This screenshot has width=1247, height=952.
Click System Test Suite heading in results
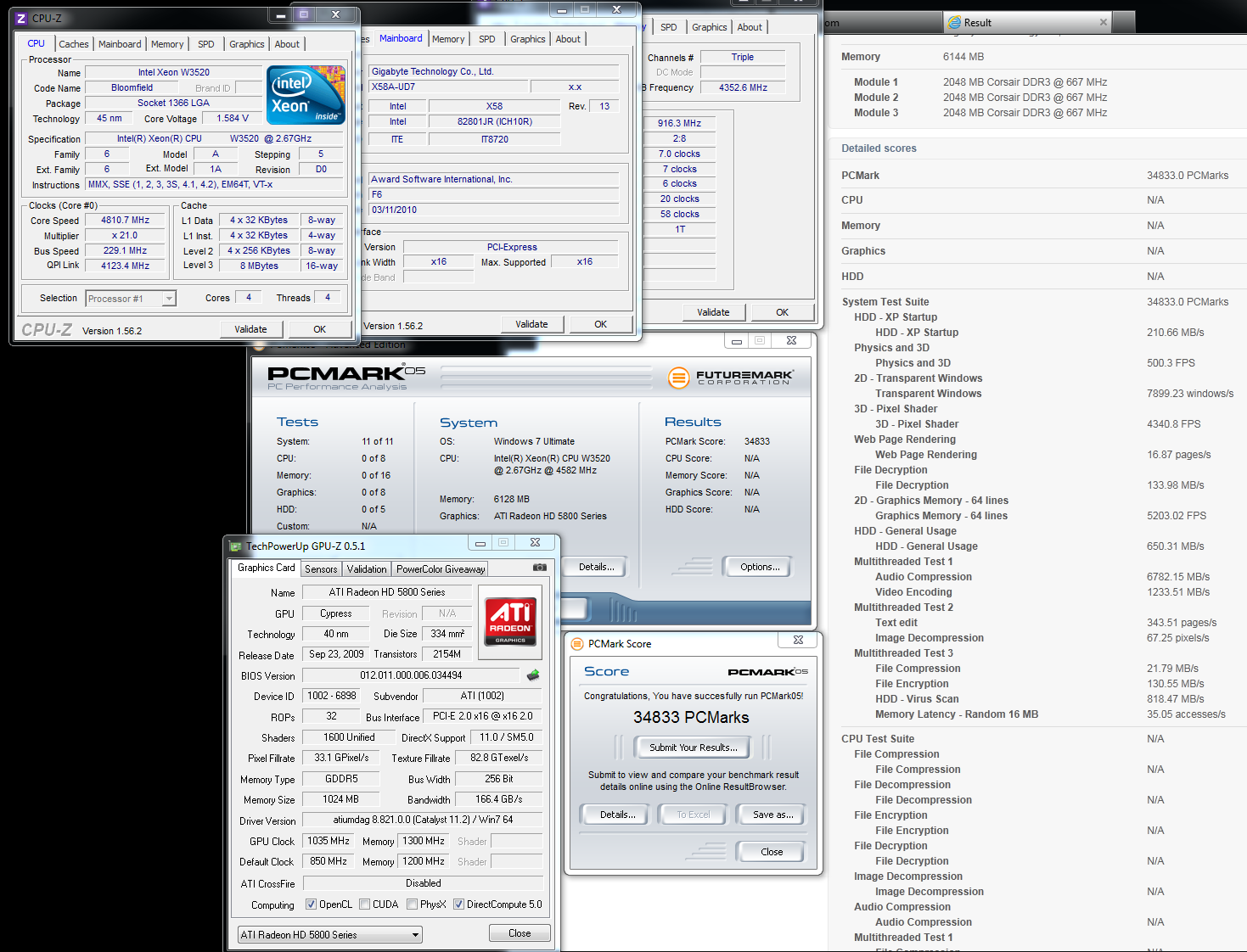[x=885, y=302]
